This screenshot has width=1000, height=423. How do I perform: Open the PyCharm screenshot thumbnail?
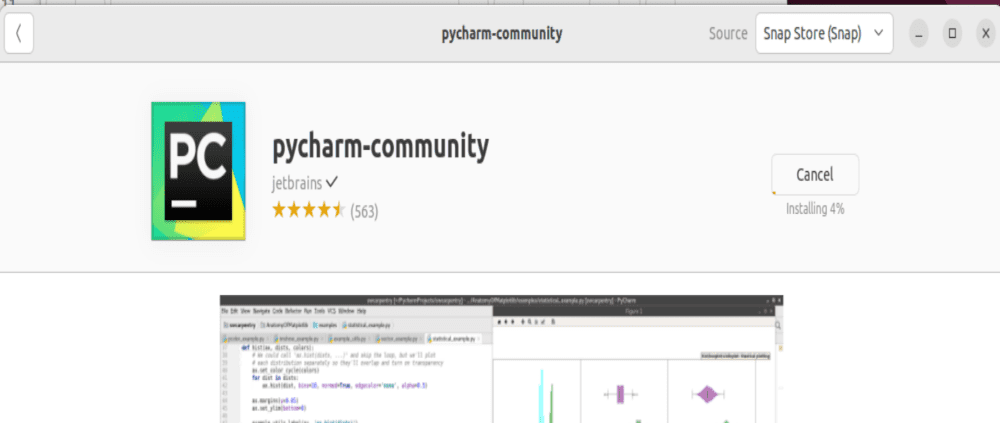pyautogui.click(x=501, y=359)
